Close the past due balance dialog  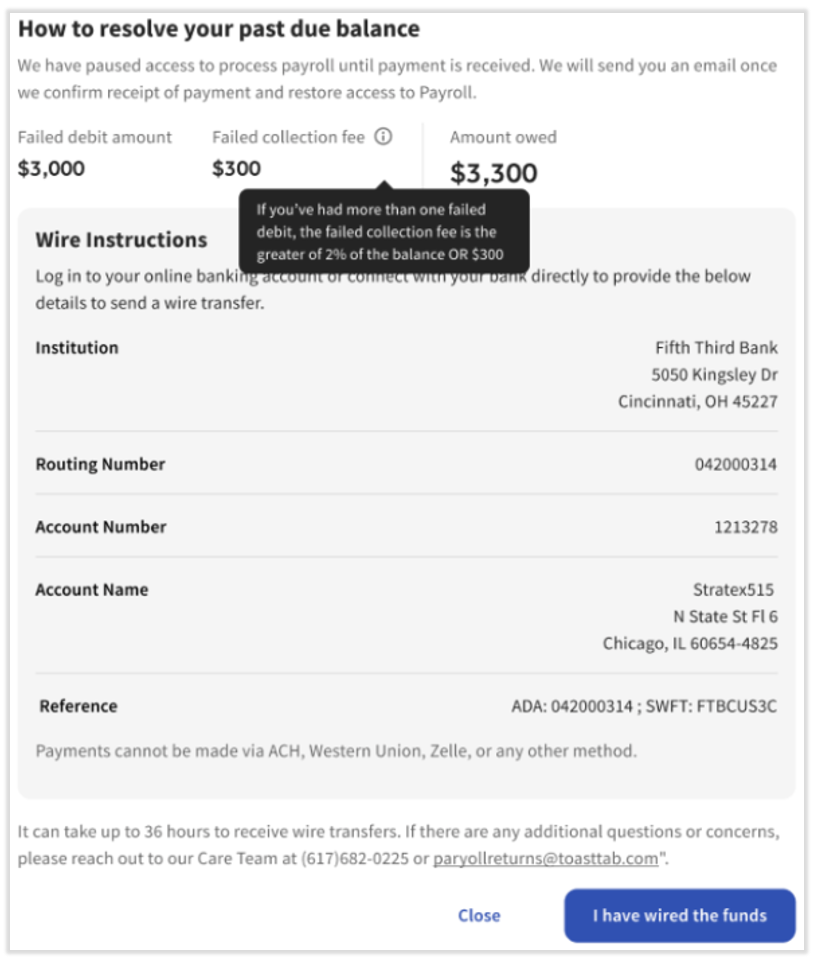click(479, 915)
